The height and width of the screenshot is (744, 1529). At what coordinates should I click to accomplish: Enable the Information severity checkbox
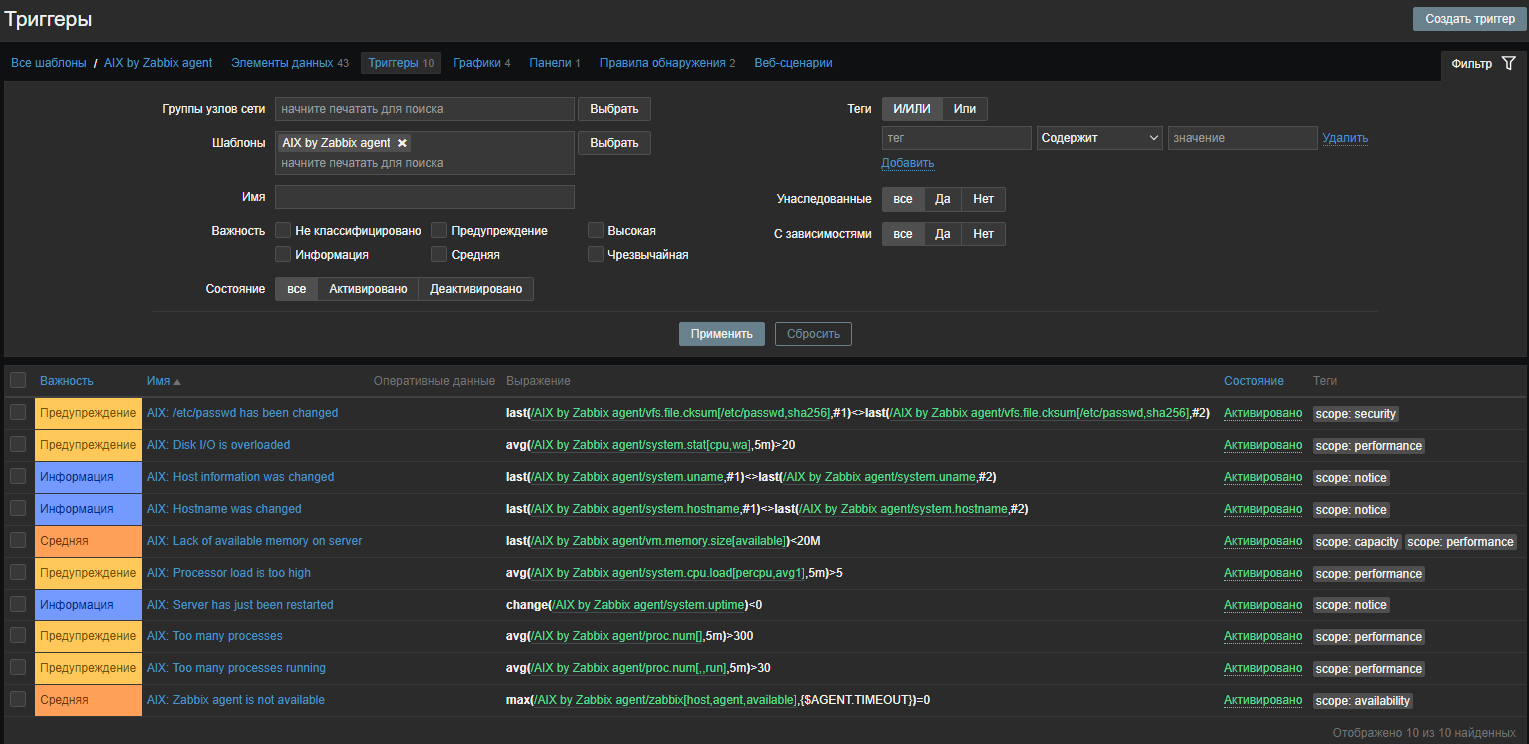[x=284, y=255]
